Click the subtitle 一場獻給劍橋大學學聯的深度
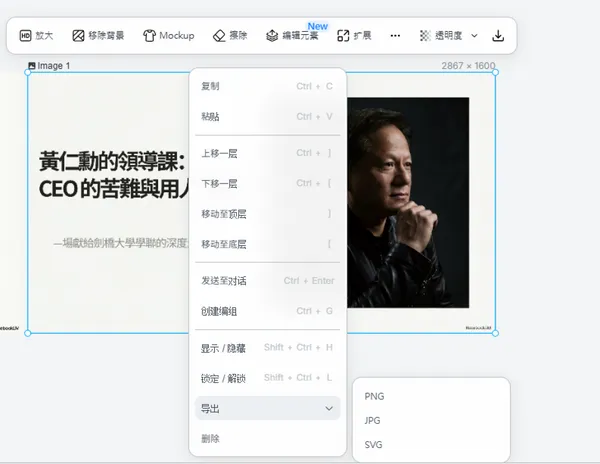The height and width of the screenshot is (464, 600). coord(121,243)
